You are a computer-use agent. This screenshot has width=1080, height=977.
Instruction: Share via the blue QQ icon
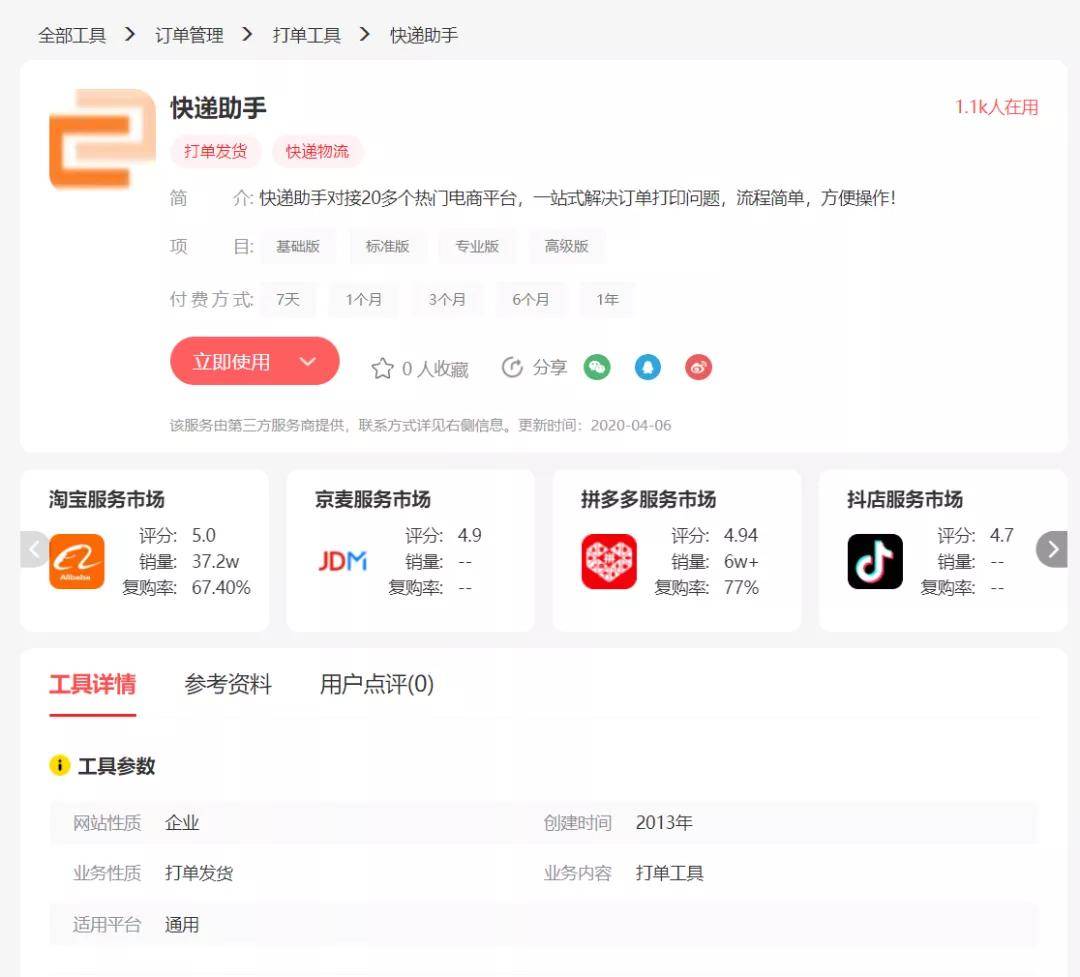(648, 367)
